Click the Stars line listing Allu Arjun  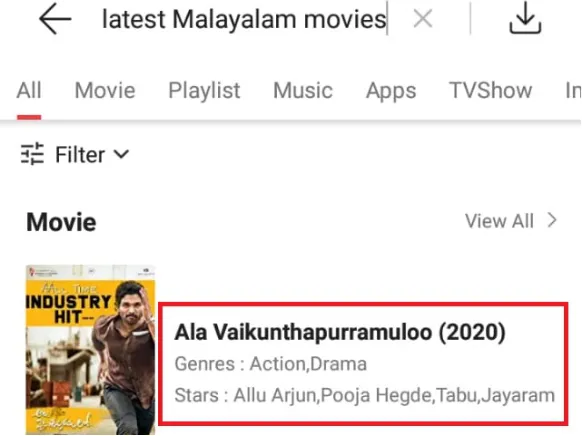click(364, 395)
